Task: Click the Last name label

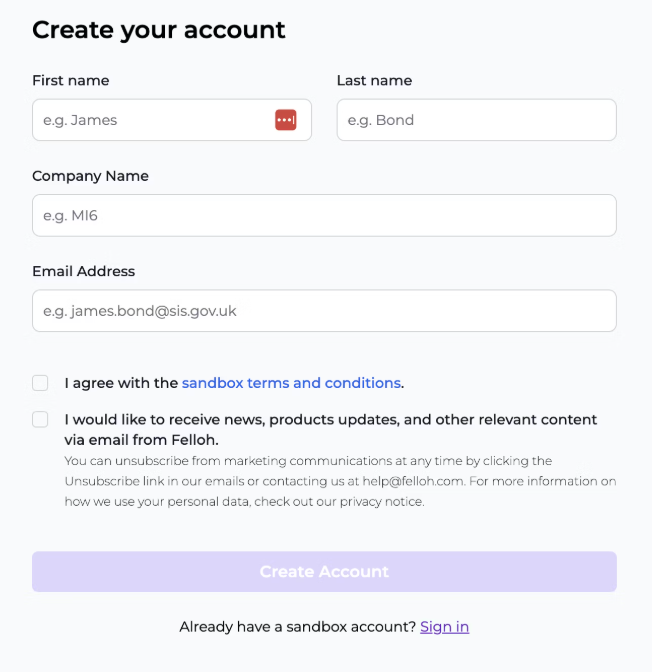Action: pyautogui.click(x=374, y=81)
